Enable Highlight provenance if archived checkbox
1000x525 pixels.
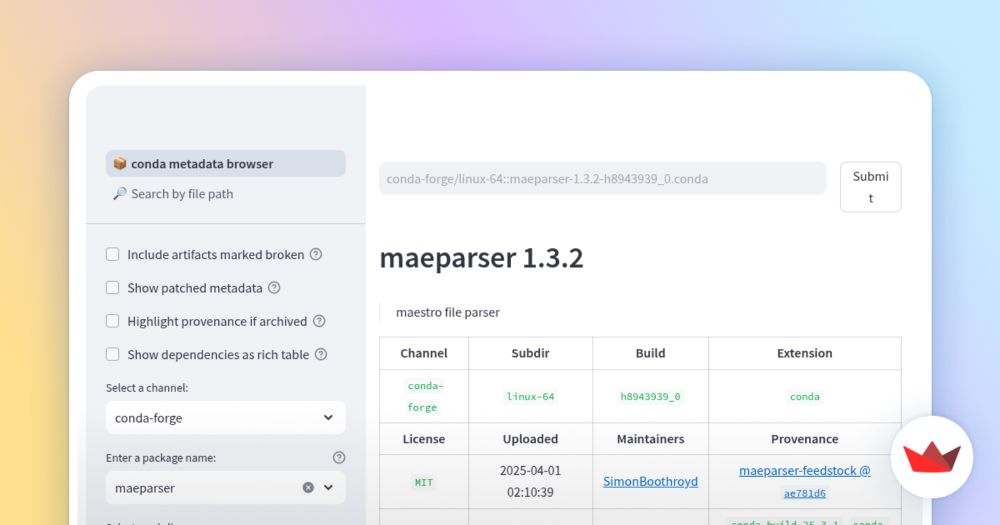[113, 321]
